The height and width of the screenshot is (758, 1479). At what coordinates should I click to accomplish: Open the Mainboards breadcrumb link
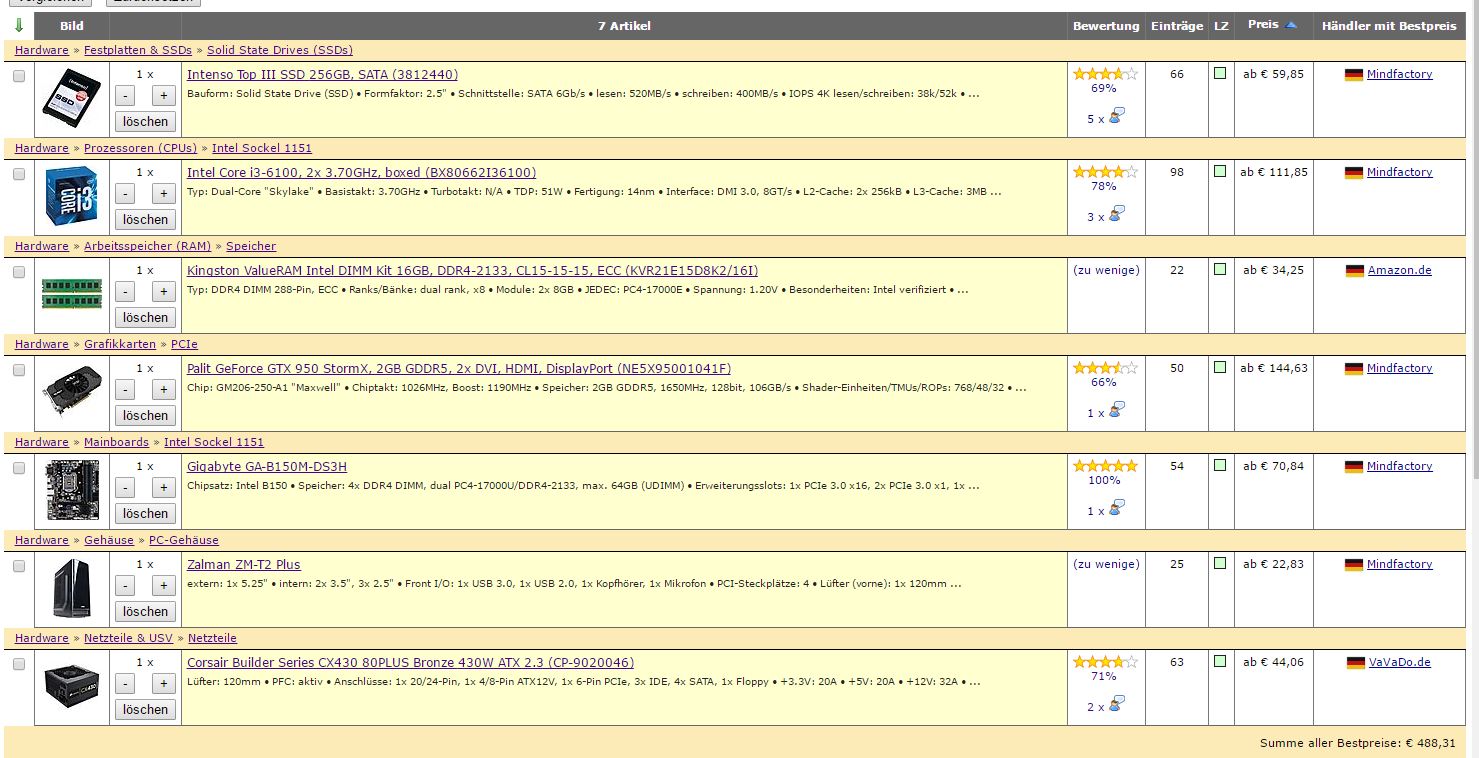point(116,442)
